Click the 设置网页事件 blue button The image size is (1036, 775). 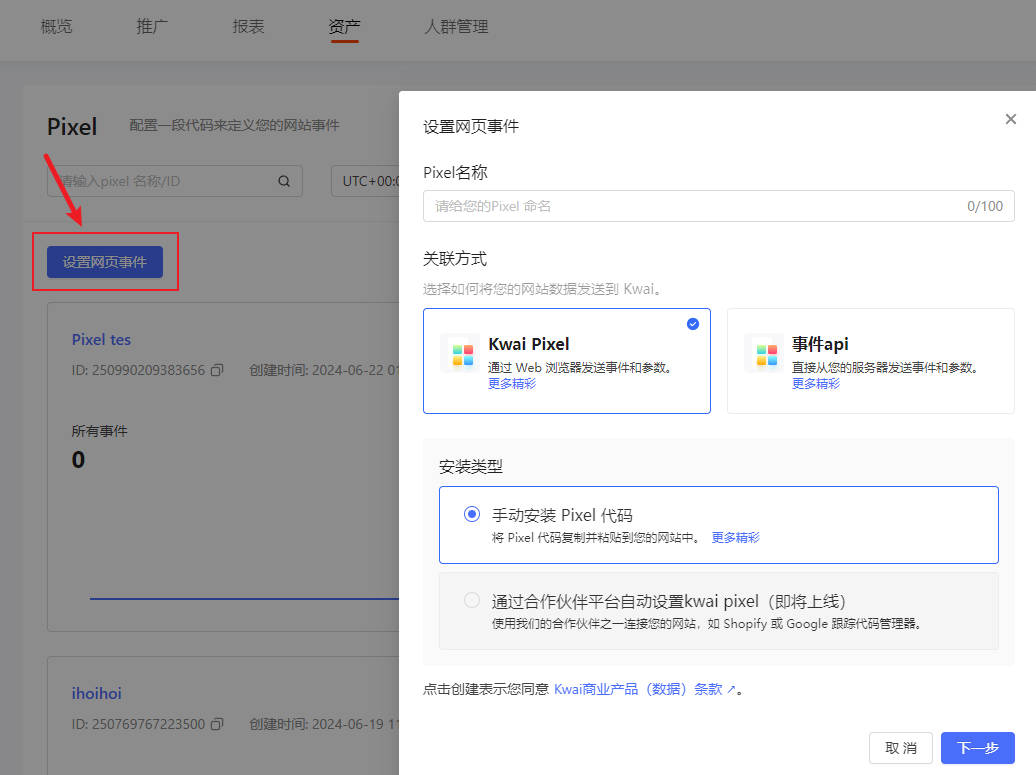point(105,262)
